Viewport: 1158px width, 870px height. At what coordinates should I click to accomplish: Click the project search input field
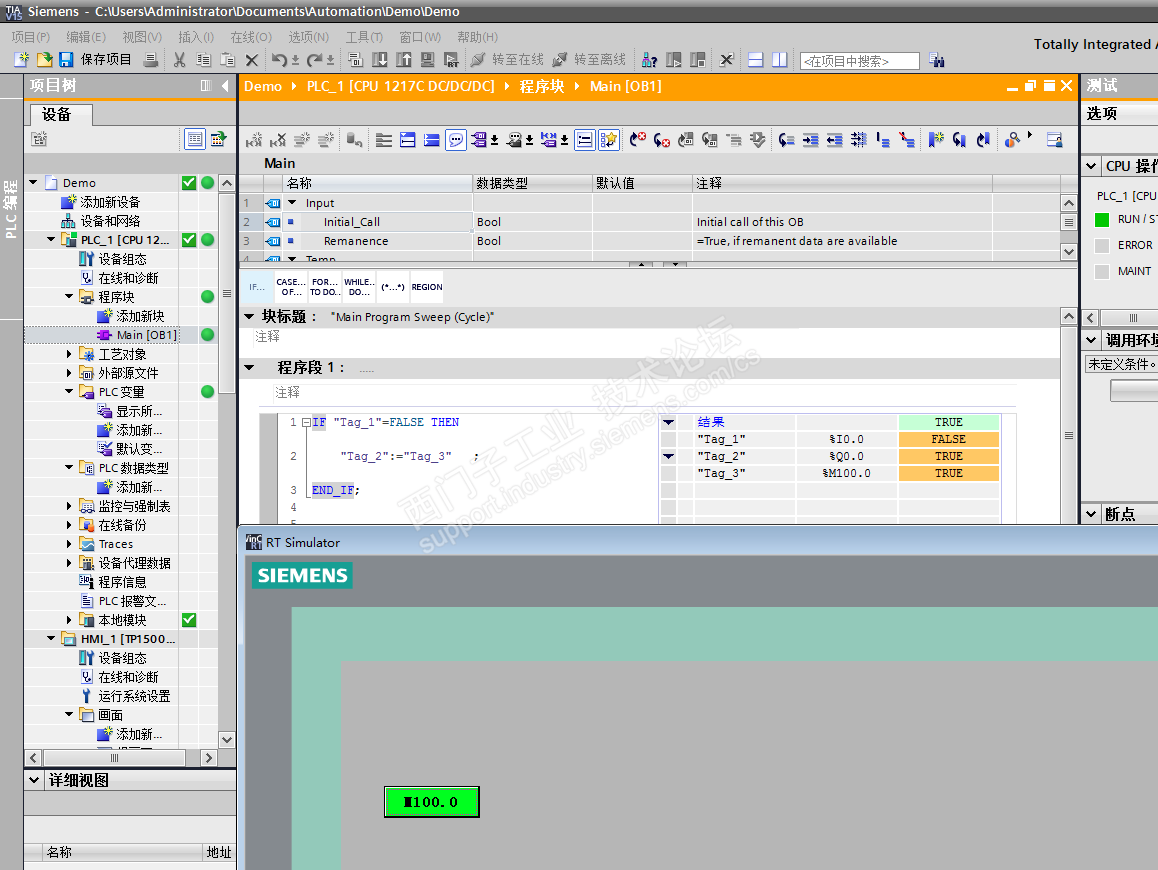[x=859, y=61]
